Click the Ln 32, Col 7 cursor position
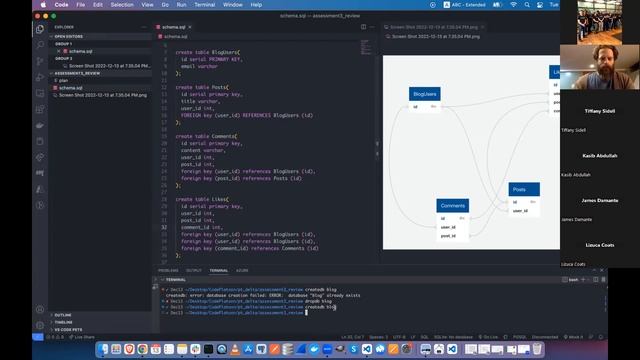This screenshot has width=640, height=360. (x=352, y=337)
